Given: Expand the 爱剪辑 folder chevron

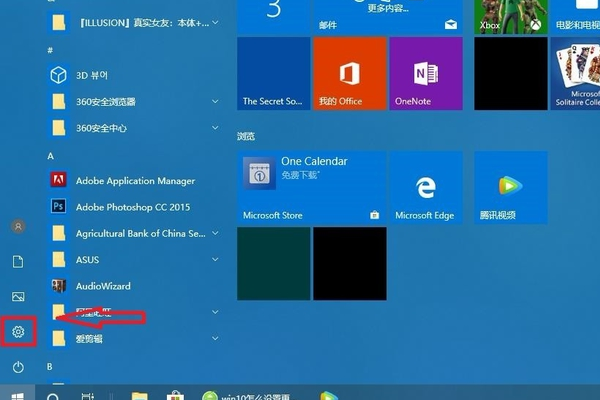Looking at the screenshot, I should tap(215, 338).
